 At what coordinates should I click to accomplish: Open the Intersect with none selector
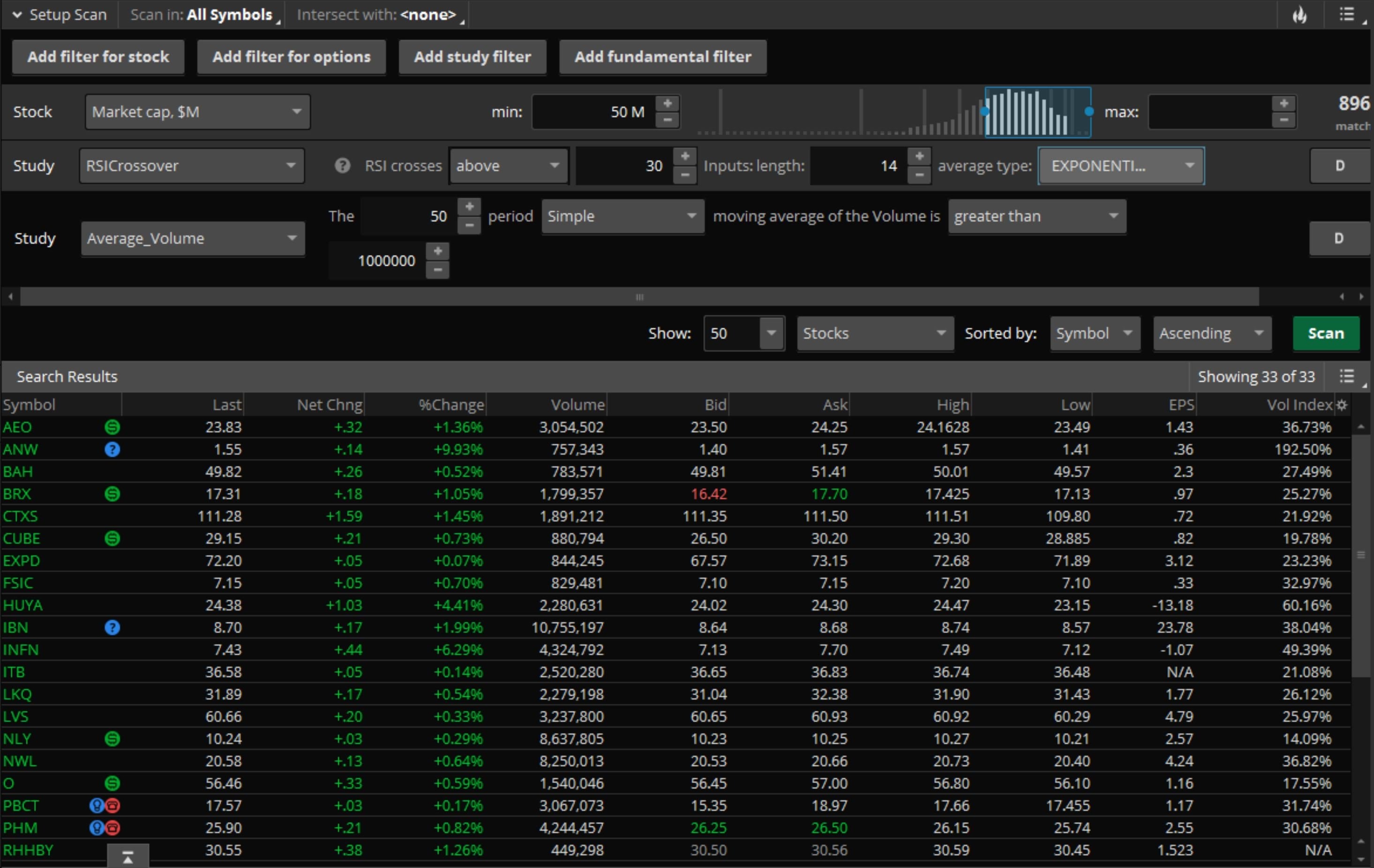(381, 15)
